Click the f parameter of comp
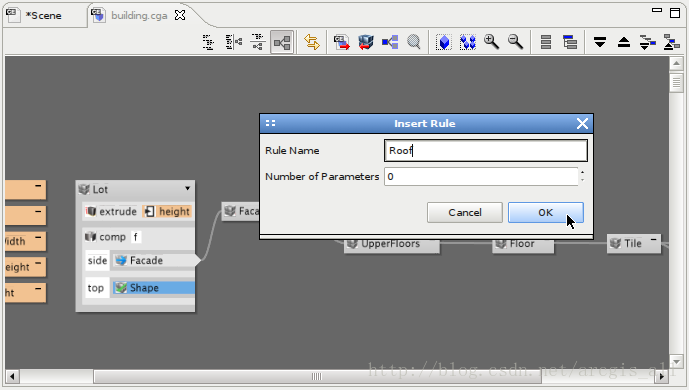This screenshot has height=390, width=689. pyautogui.click(x=136, y=237)
